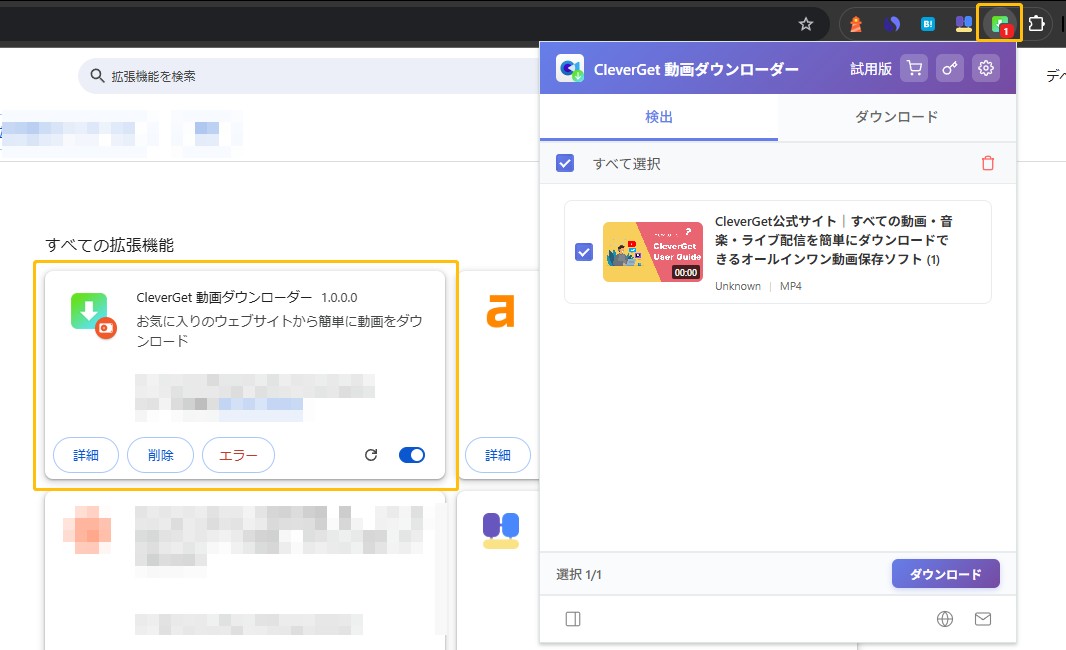
Task: Click the 00:00 duration badge on thumbnail
Action: pyautogui.click(x=685, y=273)
